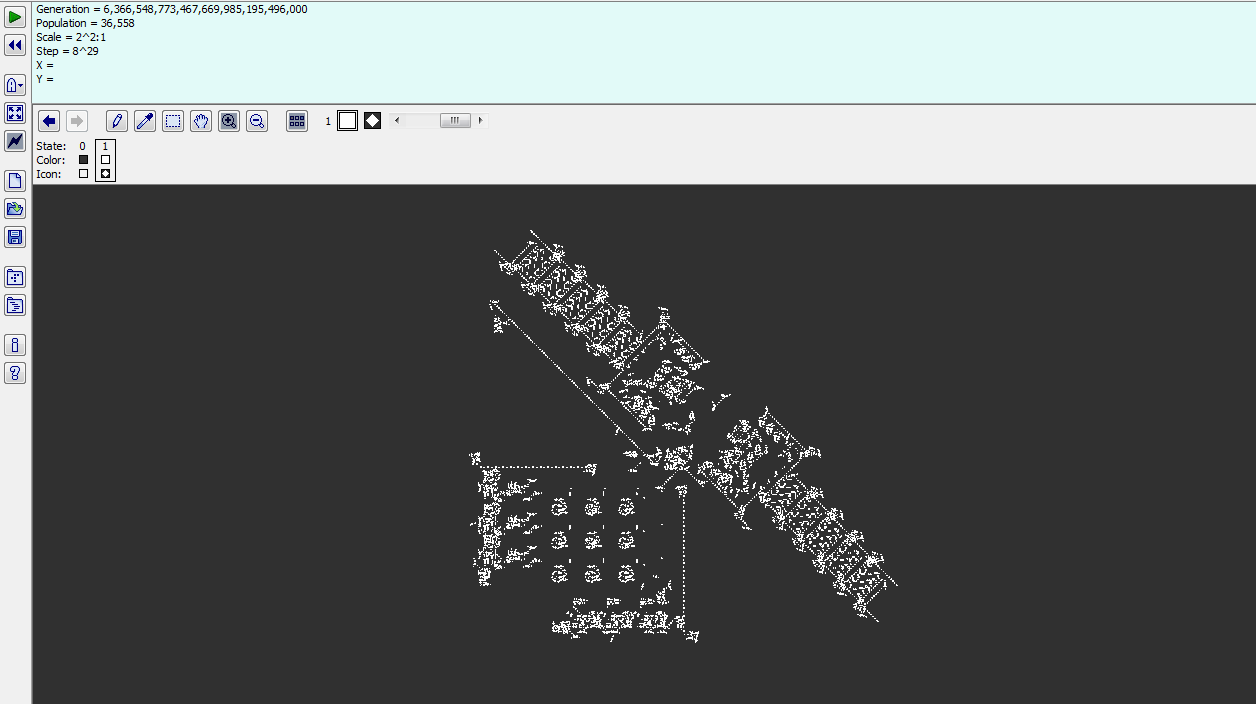Click the reset pattern rewind button

coord(15,45)
